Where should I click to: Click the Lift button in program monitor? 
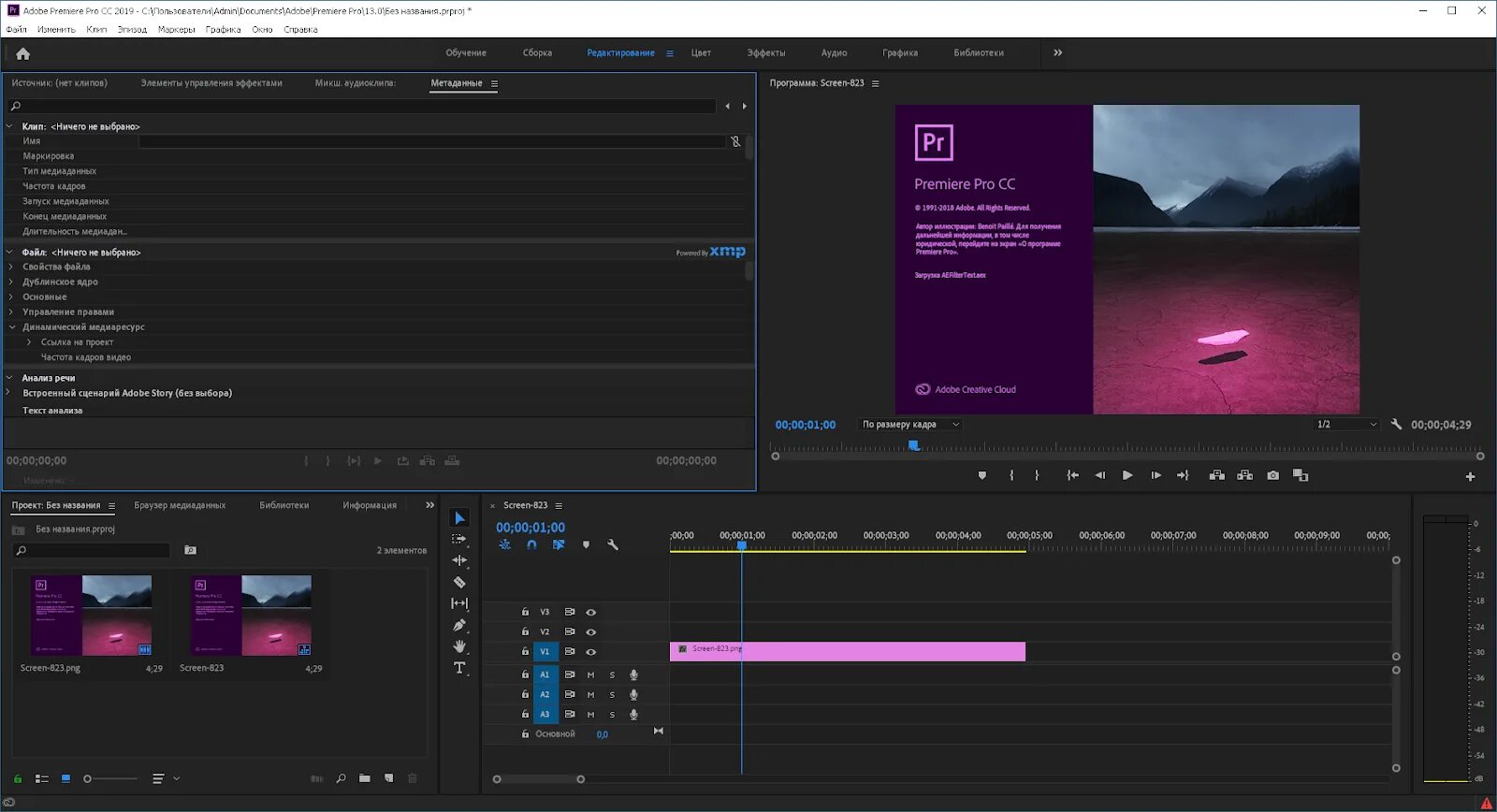1216,475
